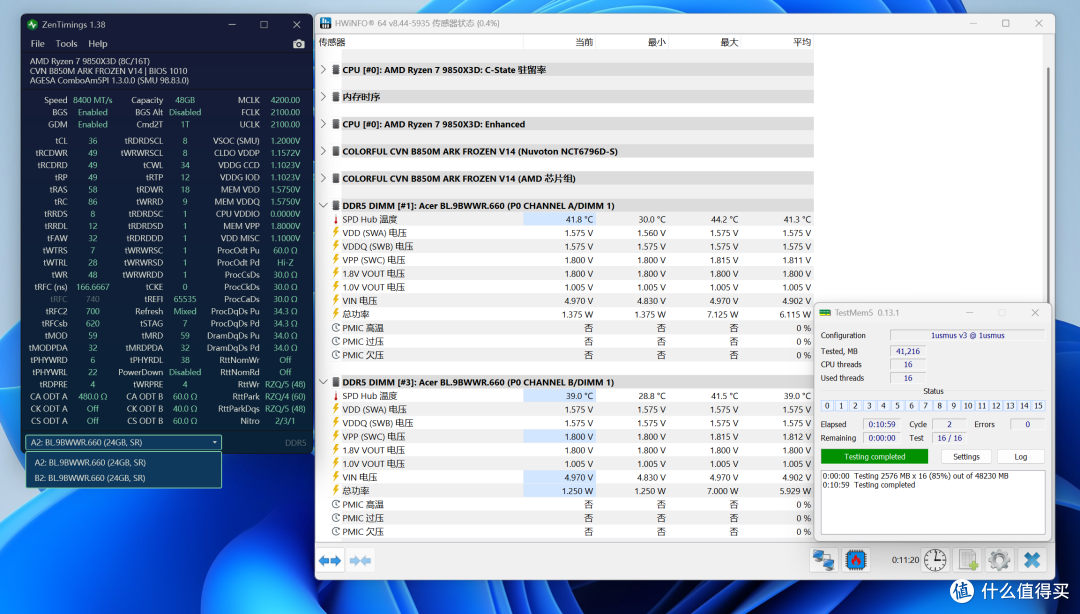Click status thread box 15 in TestMem5
This screenshot has width=1080, height=614.
1038,406
